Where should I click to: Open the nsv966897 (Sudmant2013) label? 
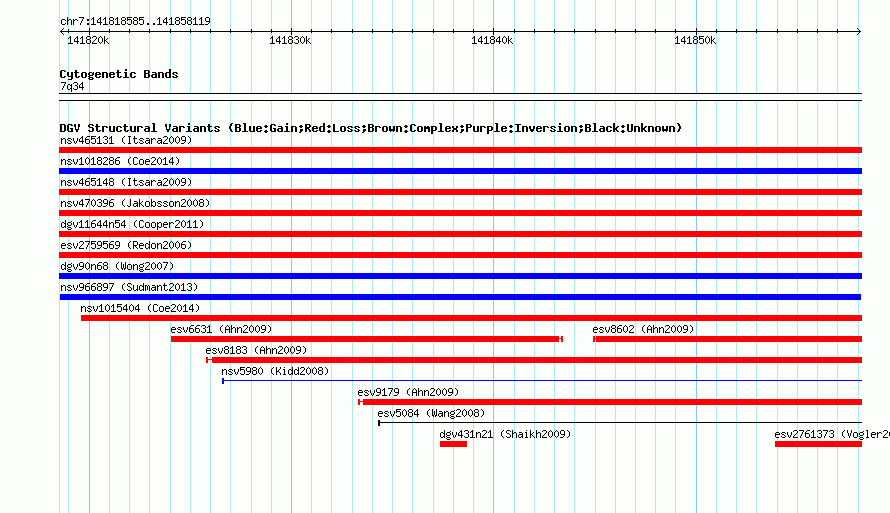129,287
